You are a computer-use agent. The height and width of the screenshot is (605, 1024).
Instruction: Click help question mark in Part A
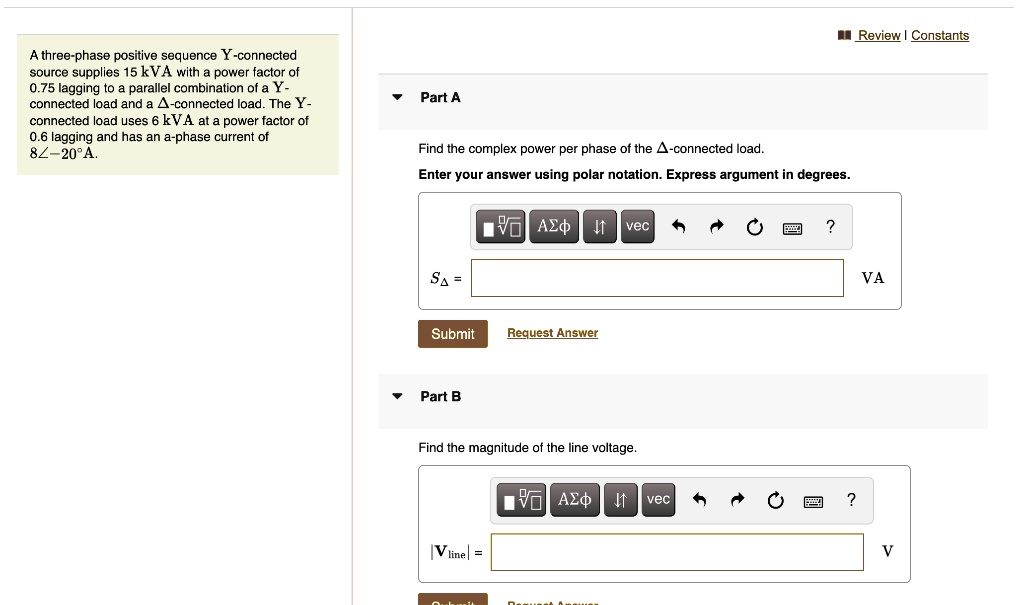pos(830,227)
